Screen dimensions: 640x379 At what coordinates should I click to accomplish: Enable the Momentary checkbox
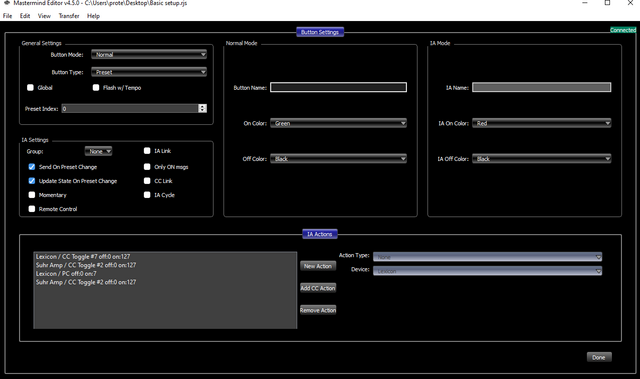coord(31,195)
